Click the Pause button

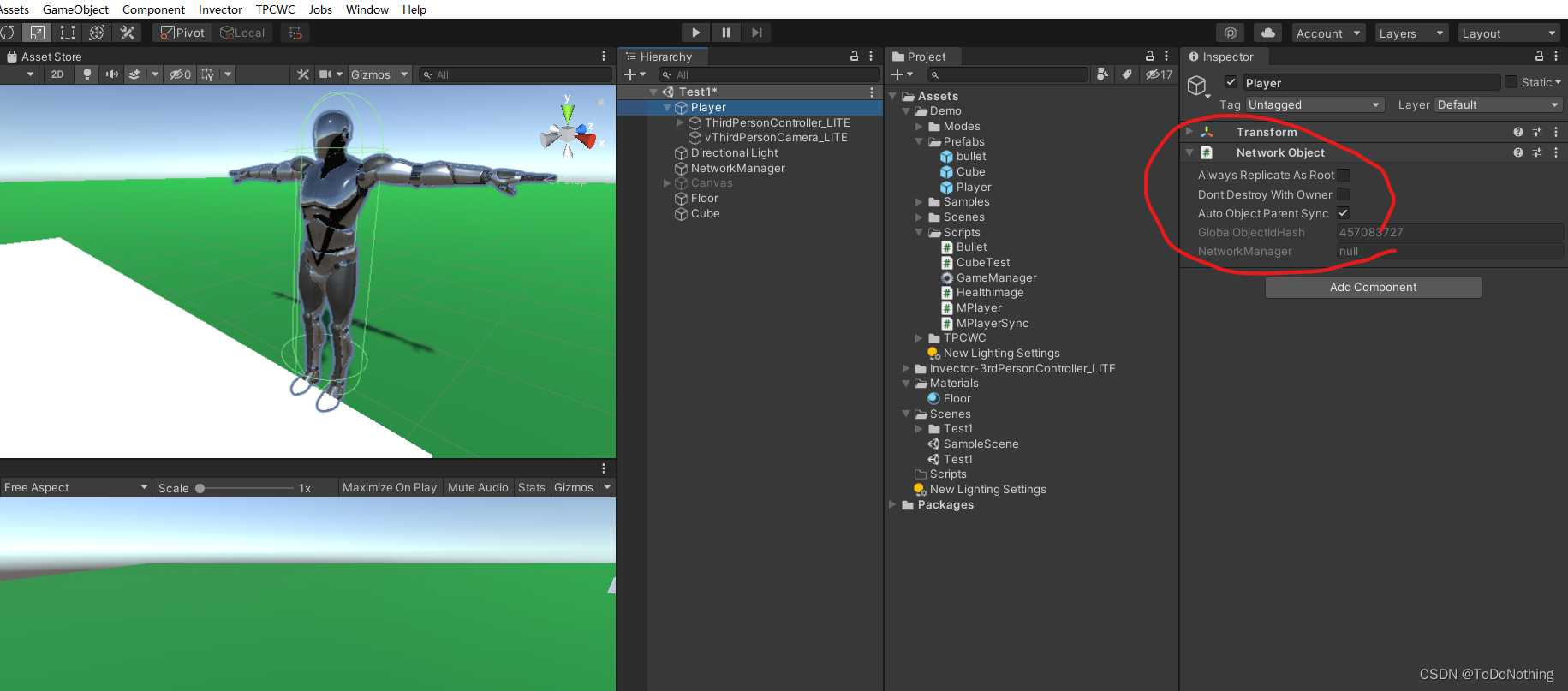[x=726, y=33]
